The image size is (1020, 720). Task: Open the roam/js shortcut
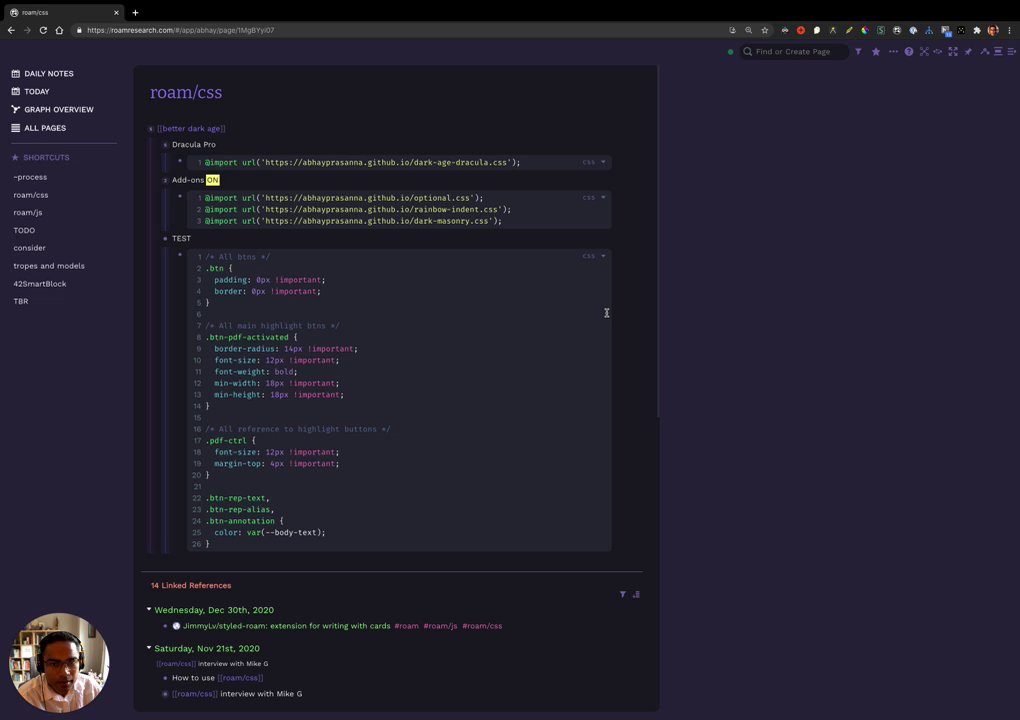tap(27, 212)
